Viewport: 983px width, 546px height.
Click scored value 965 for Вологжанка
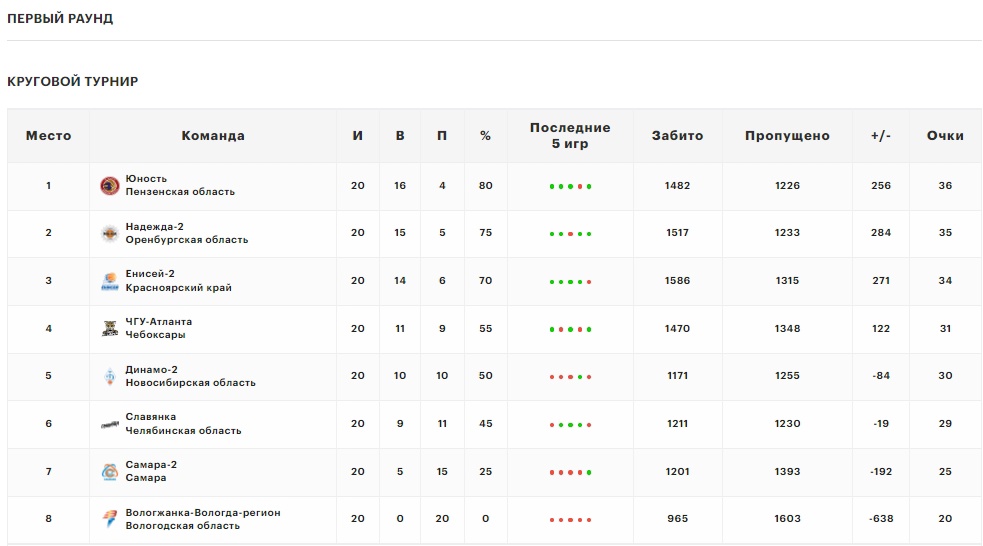(x=678, y=518)
